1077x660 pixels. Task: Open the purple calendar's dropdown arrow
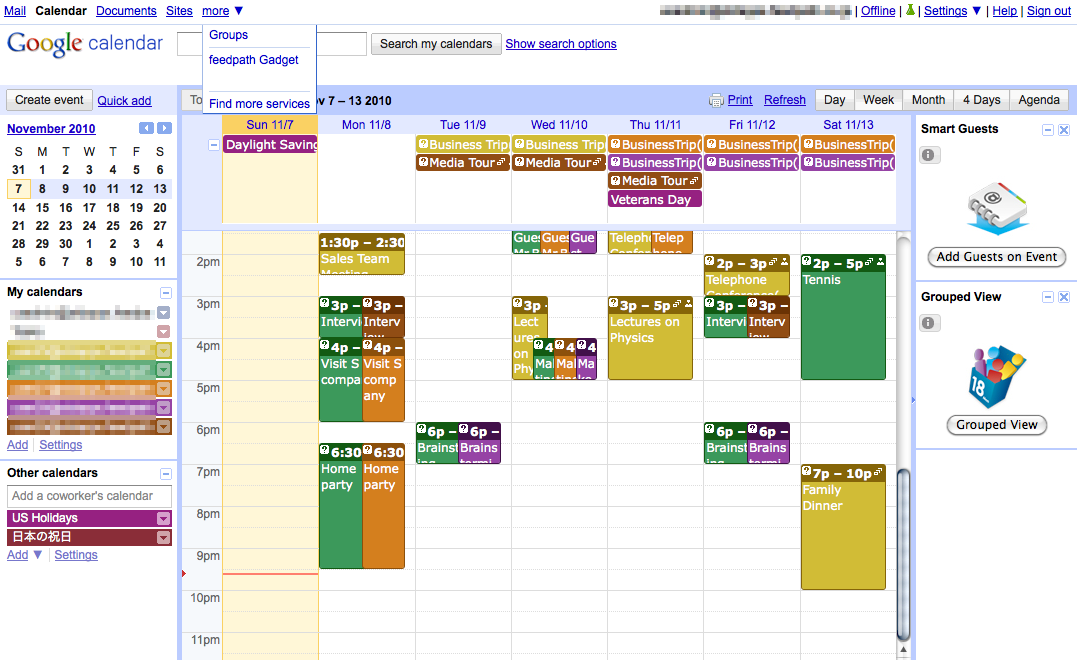click(x=163, y=407)
